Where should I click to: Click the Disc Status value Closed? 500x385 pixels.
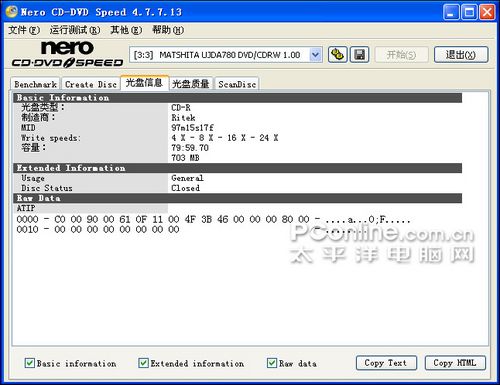tap(186, 188)
